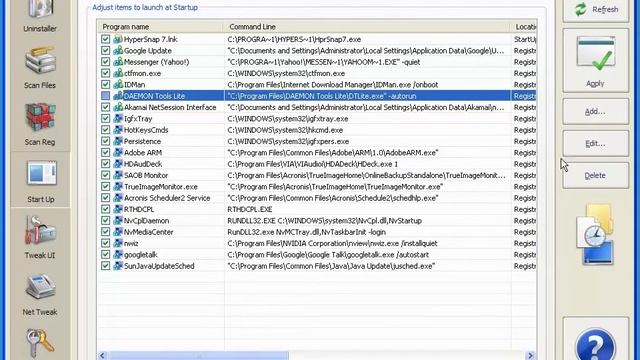The image size is (640, 360).
Task: Click the Edit... button
Action: [596, 143]
